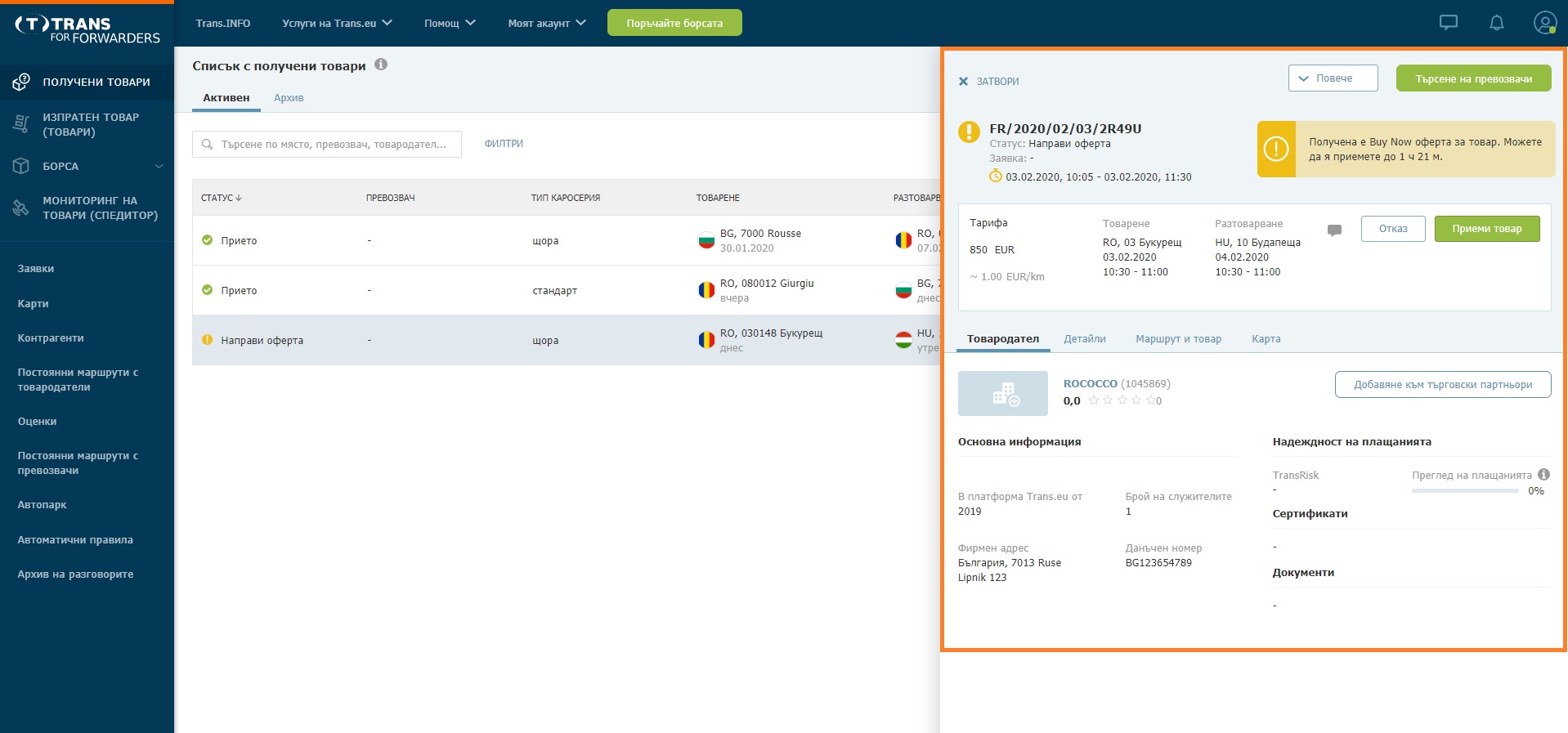Open the Карта tab
This screenshot has height=733, width=1568.
click(x=1266, y=339)
